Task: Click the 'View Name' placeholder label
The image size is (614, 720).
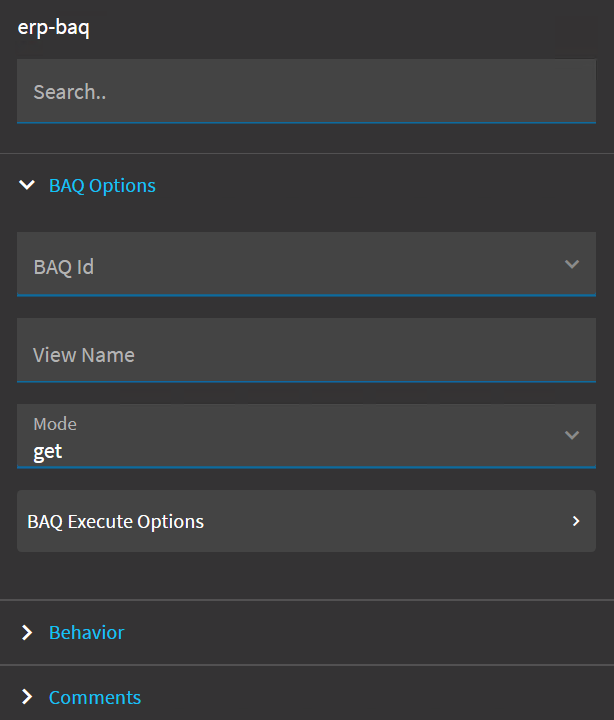Action: pyautogui.click(x=84, y=355)
